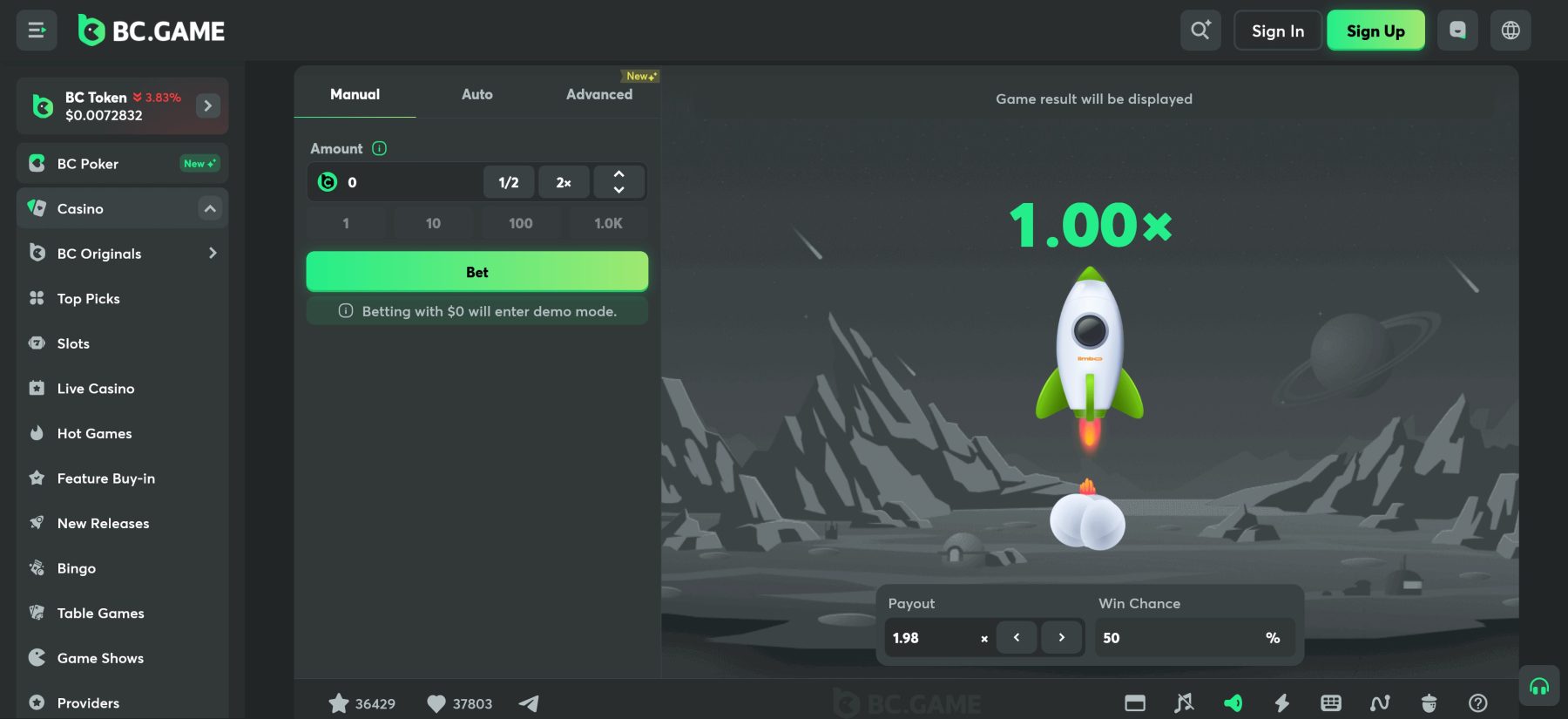
Task: Expand the BC Originals submenu
Action: (212, 254)
